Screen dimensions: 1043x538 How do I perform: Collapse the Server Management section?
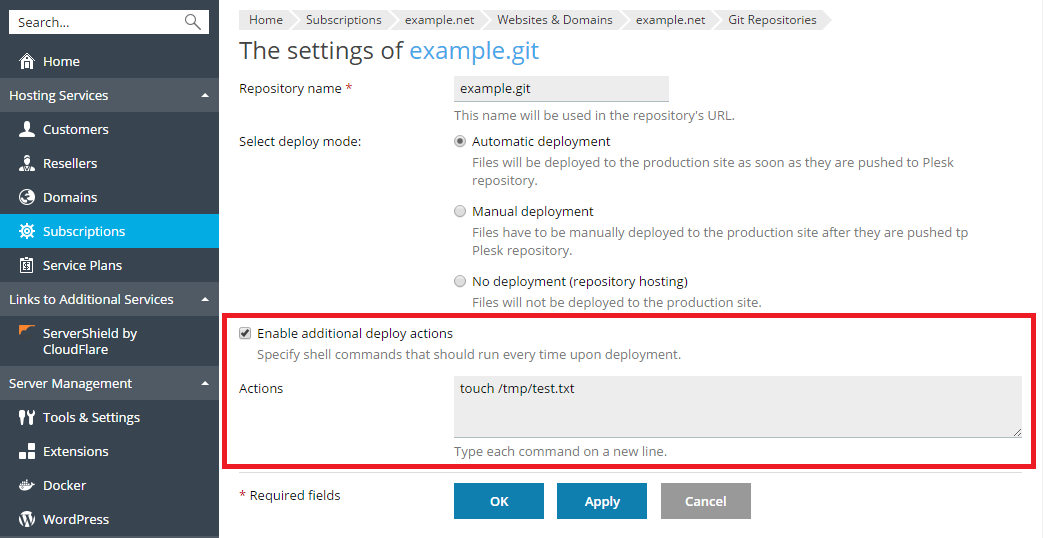pyautogui.click(x=205, y=384)
